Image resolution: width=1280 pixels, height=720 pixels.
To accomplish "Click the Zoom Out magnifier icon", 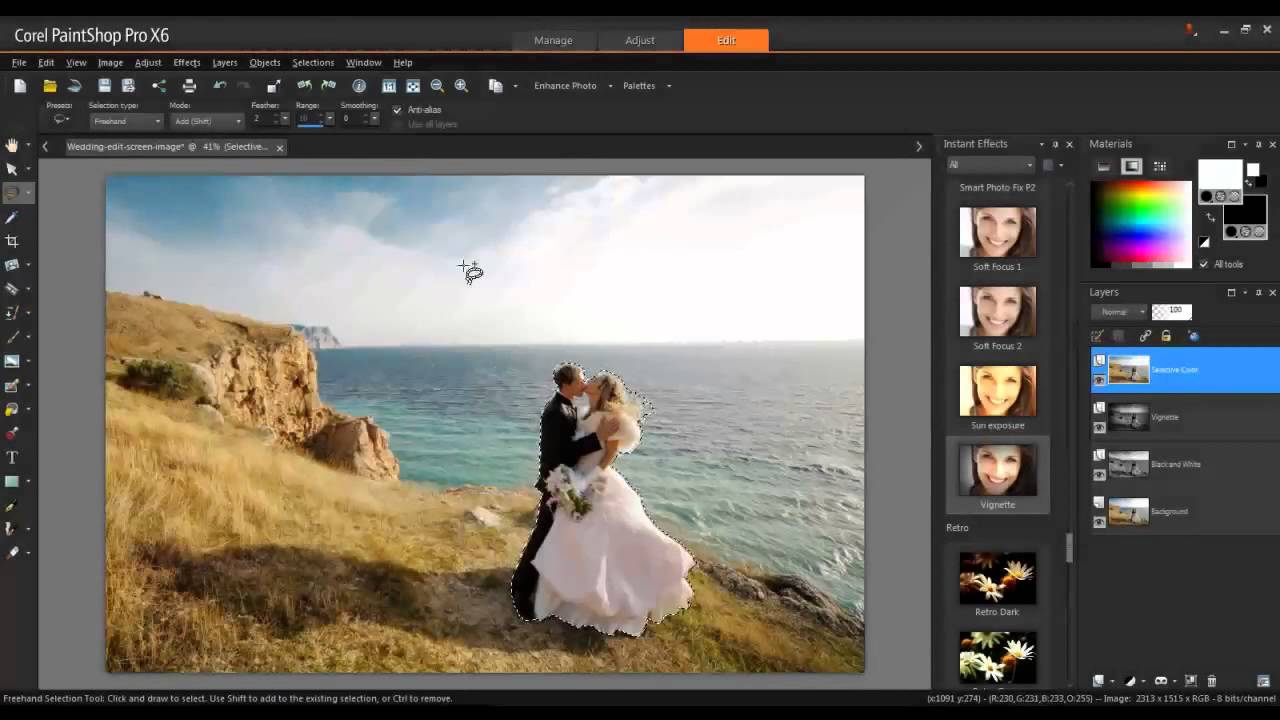I will [437, 86].
